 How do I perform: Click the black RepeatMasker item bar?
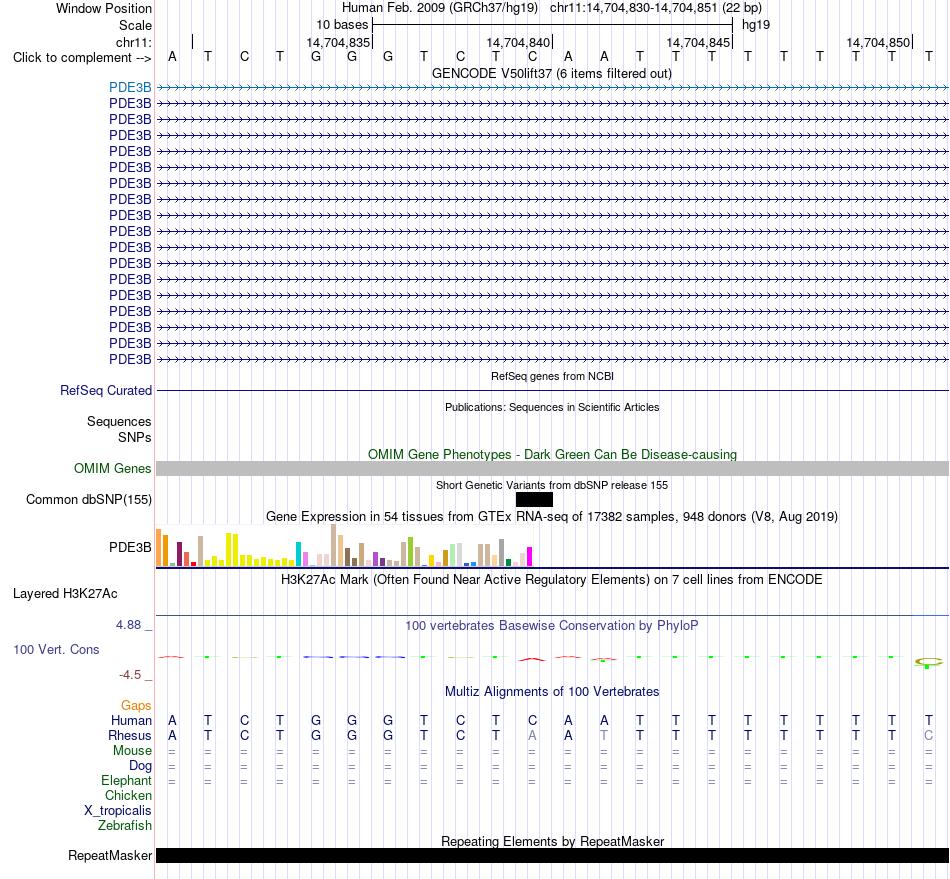click(552, 855)
